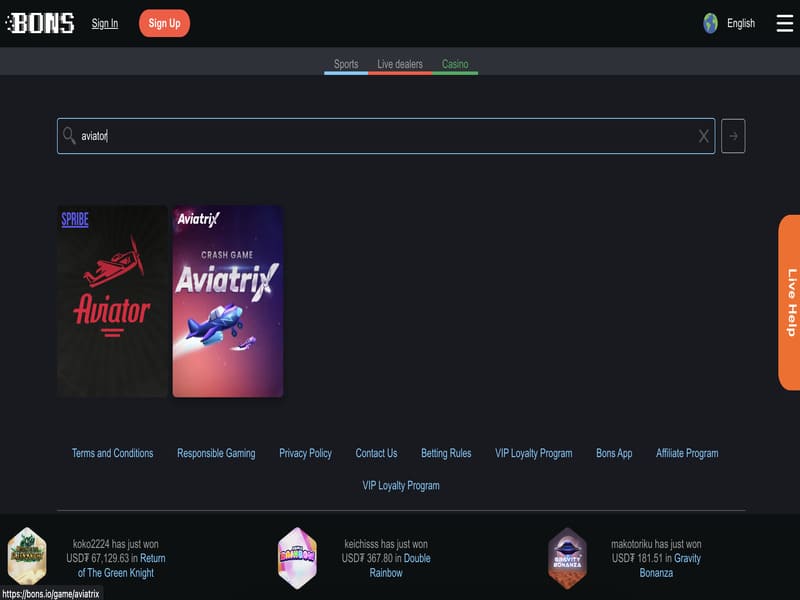
Task: Clear the search field with X
Action: tap(704, 136)
